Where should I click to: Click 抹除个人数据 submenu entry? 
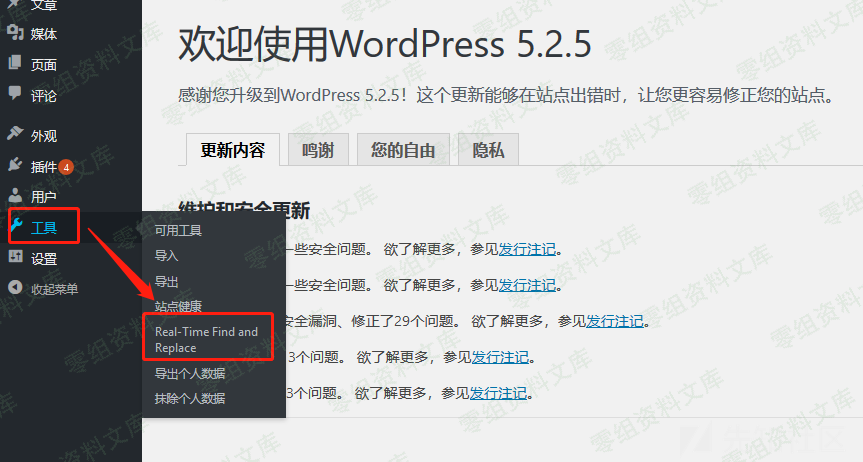(x=190, y=398)
